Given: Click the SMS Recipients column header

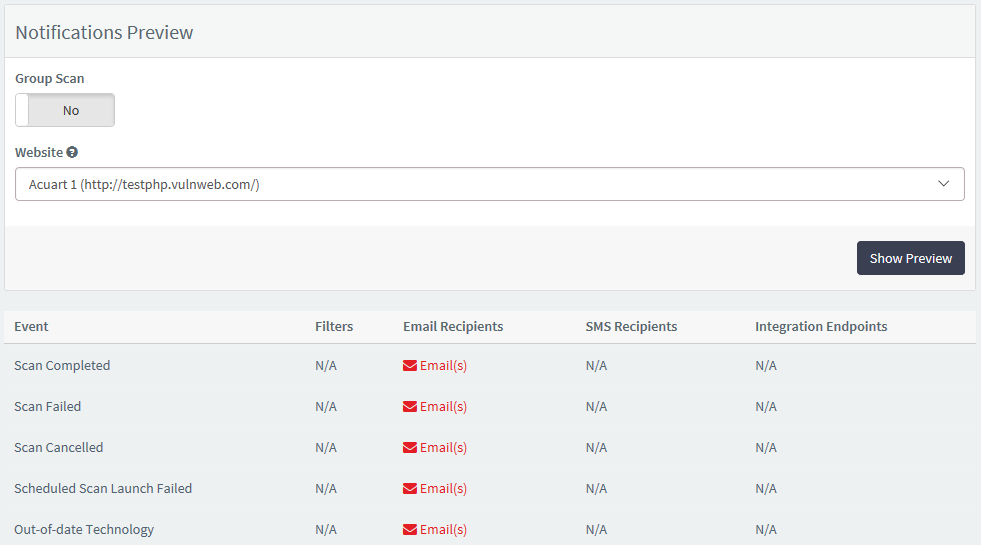Looking at the screenshot, I should (631, 327).
